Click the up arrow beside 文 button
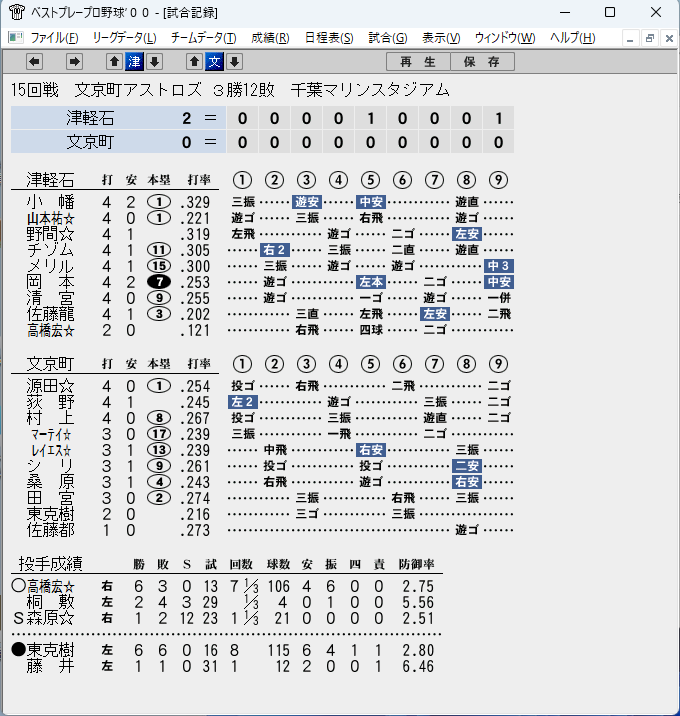The width and height of the screenshot is (680, 716). tap(194, 61)
